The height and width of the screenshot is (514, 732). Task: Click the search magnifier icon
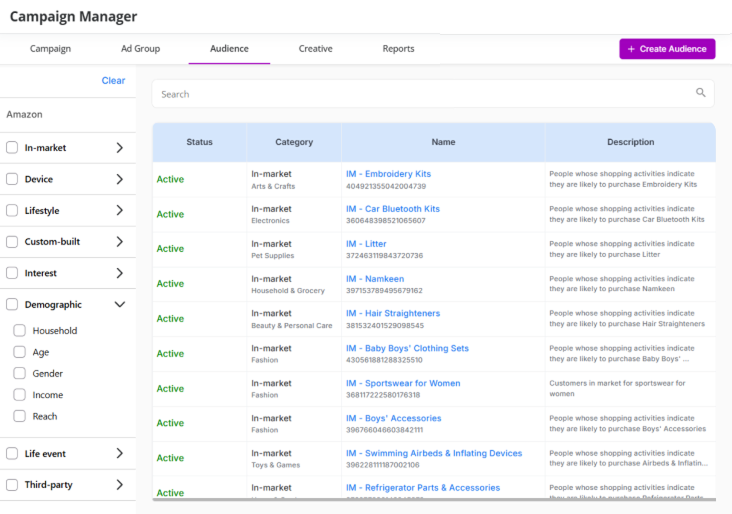(x=700, y=92)
